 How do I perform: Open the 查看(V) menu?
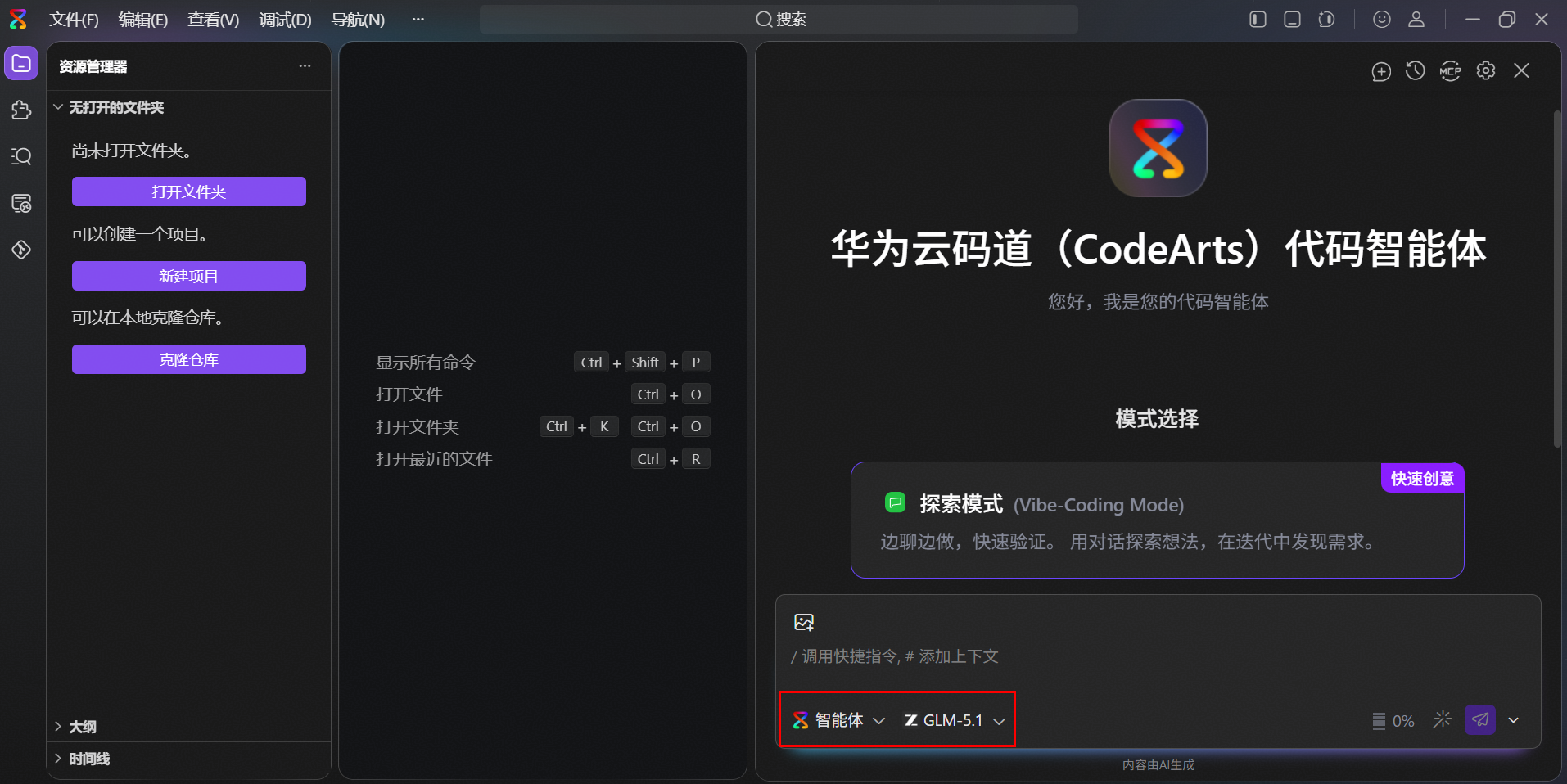pos(214,20)
